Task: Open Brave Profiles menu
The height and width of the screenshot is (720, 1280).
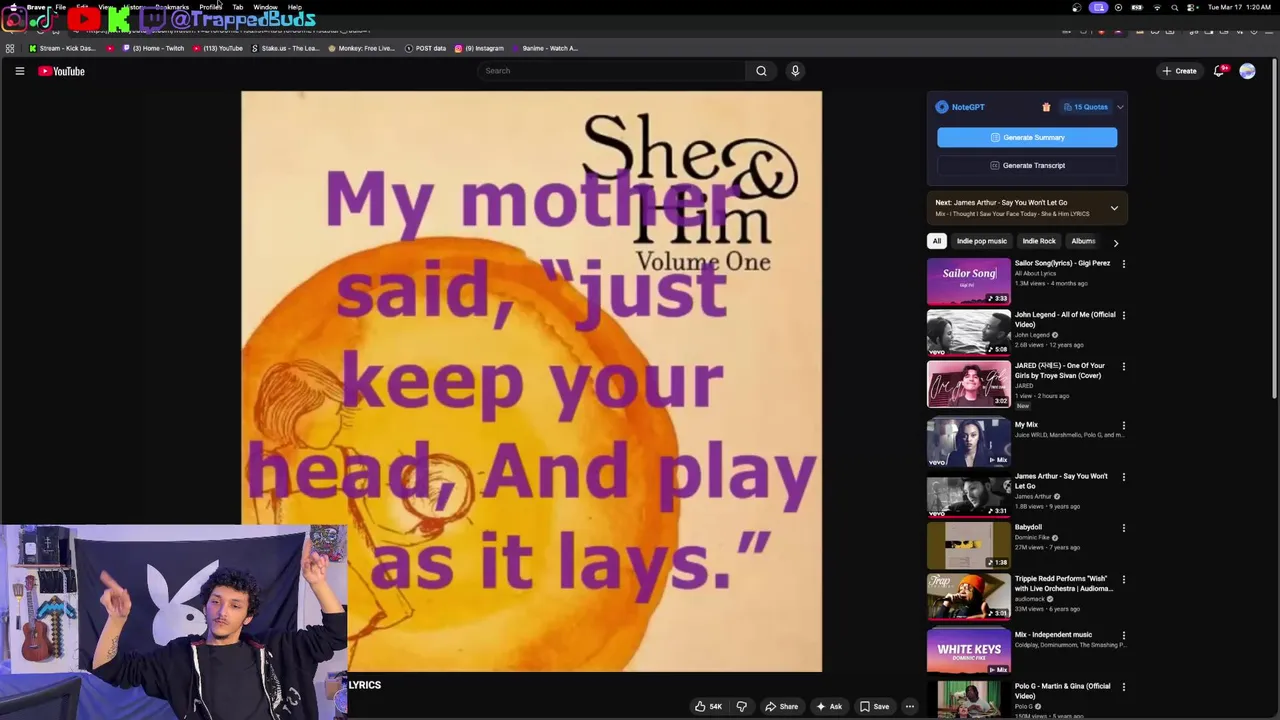Action: coord(210,7)
